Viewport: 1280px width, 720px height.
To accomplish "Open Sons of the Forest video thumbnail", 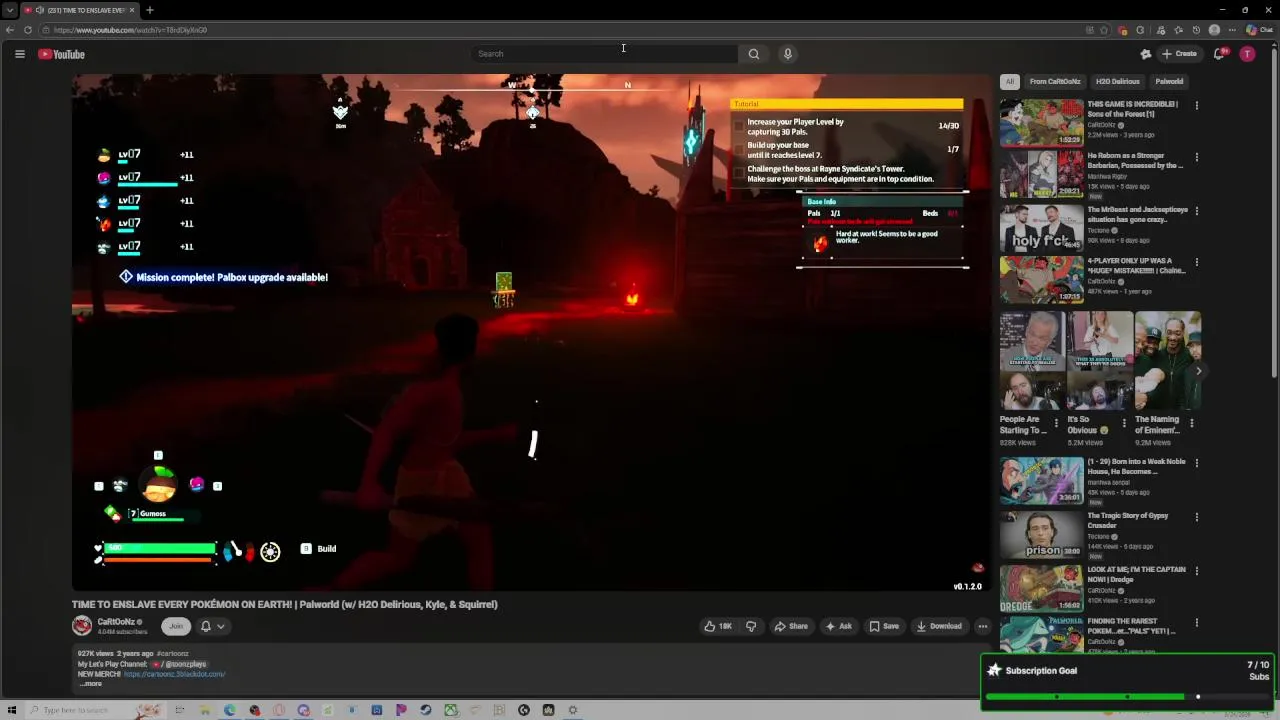I will click(x=1042, y=123).
